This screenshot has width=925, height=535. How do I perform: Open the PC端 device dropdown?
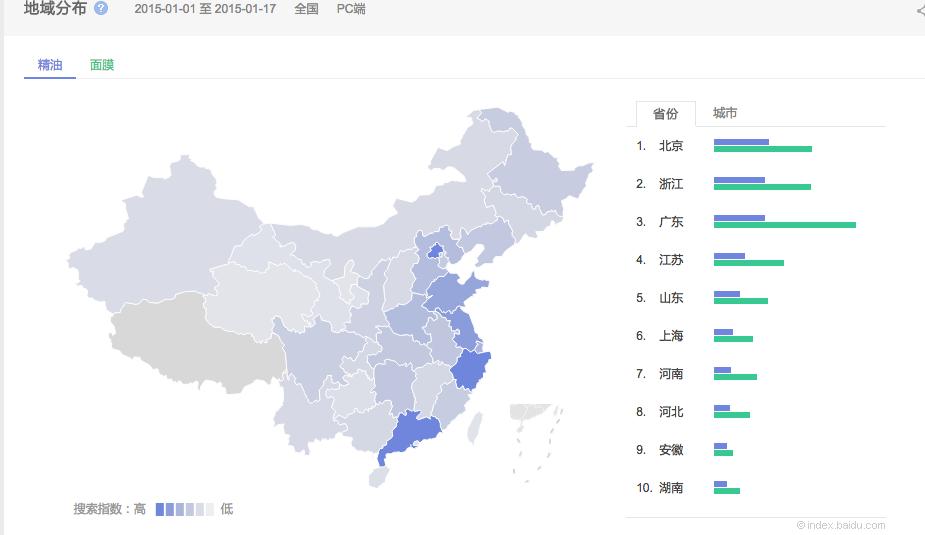coord(351,9)
